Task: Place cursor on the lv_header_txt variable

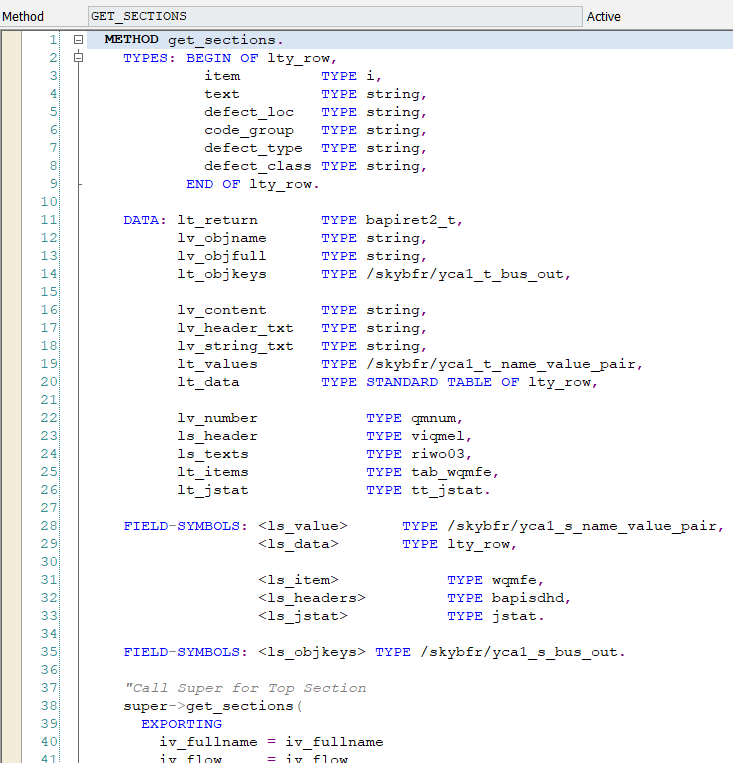Action: click(x=236, y=328)
